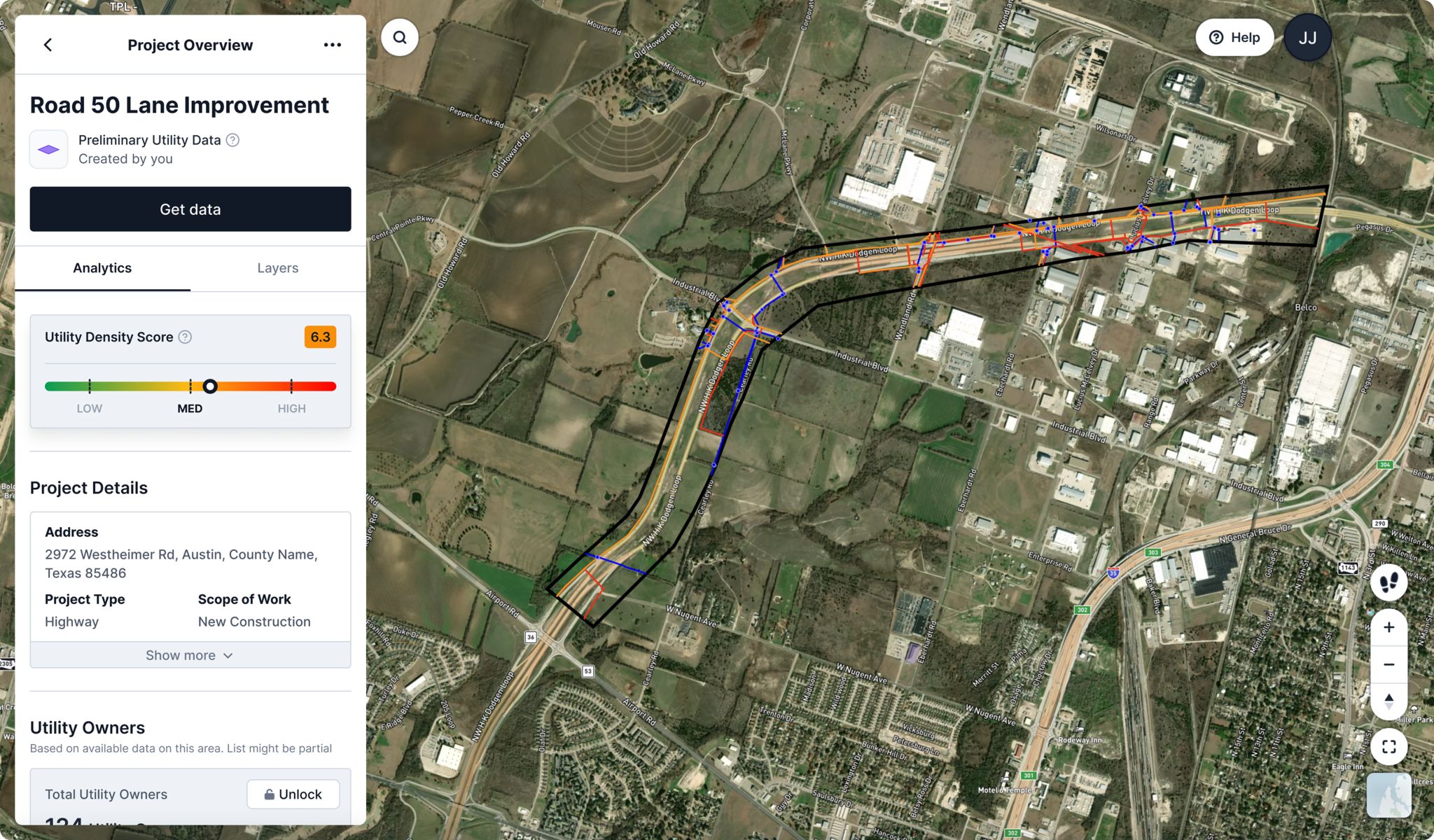Click the density score slider handle
Viewport: 1434px width, 840px height.
click(210, 386)
